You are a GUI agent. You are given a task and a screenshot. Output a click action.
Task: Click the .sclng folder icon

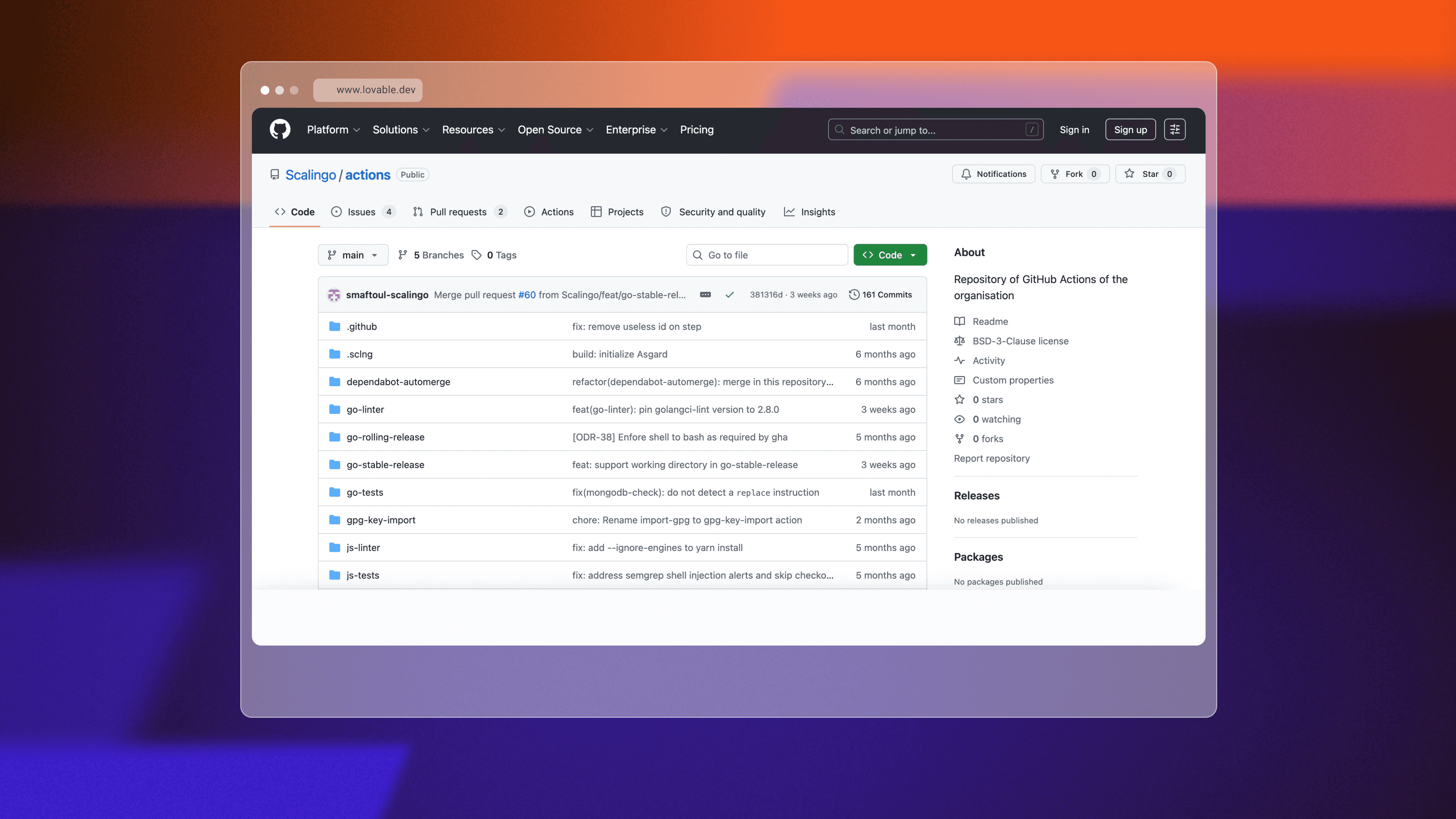[x=335, y=354]
